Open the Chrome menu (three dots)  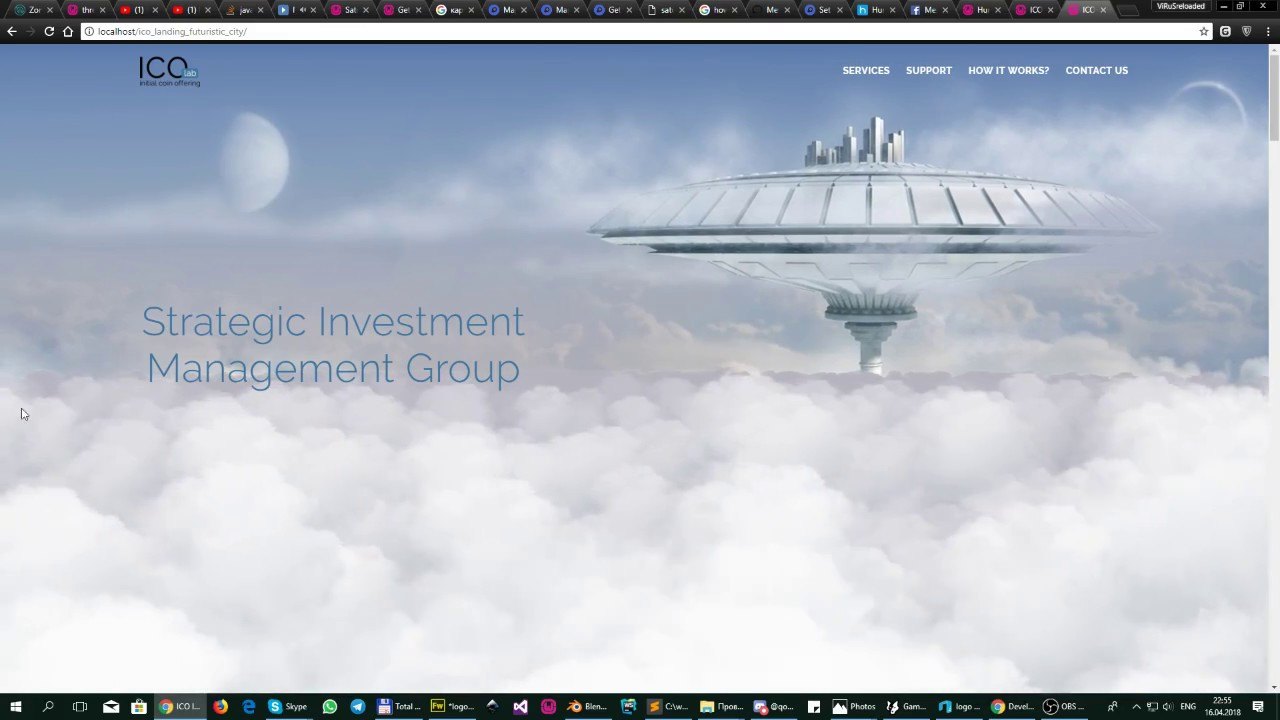tap(1266, 31)
